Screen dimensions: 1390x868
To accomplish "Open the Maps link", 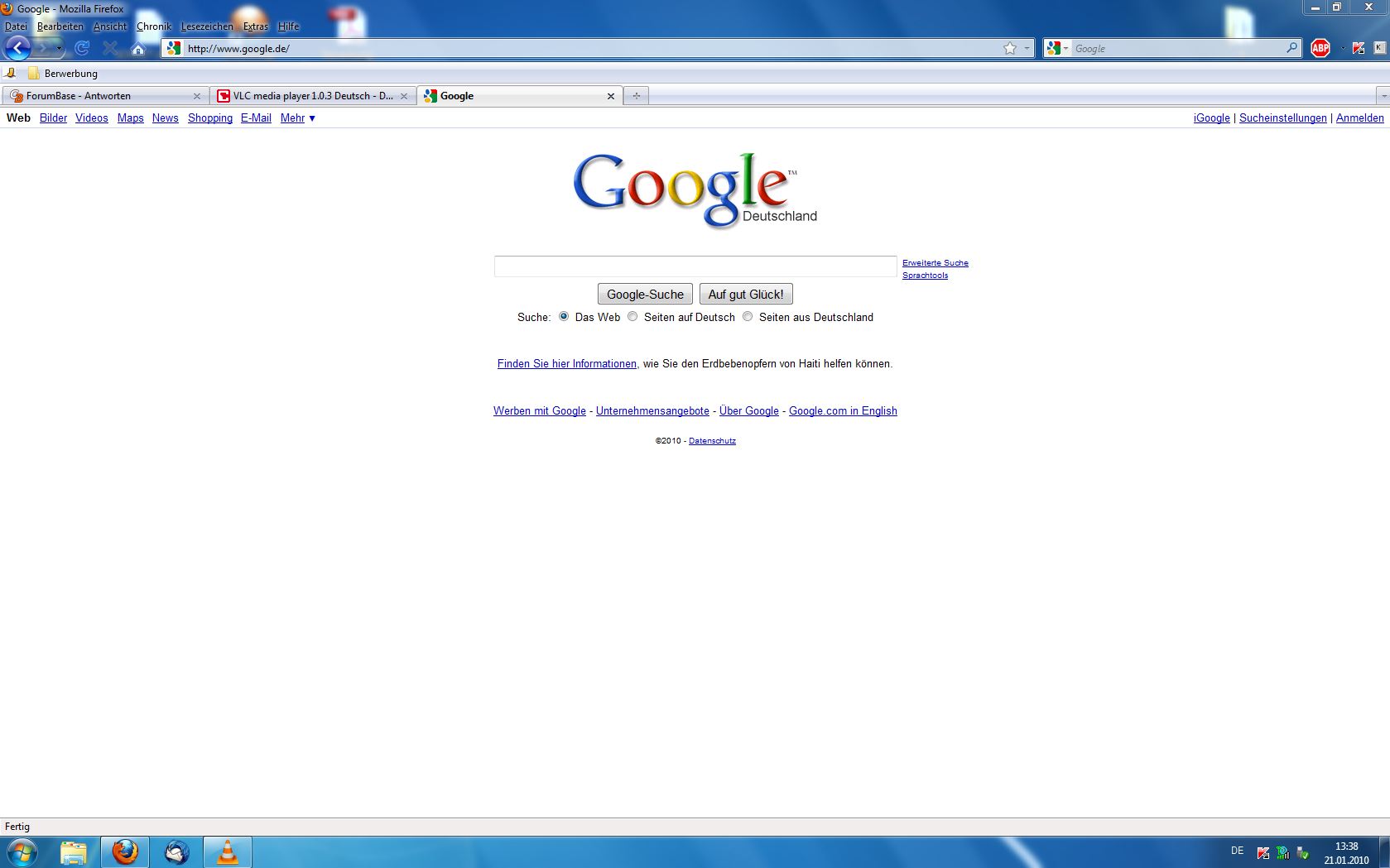I will pos(130,118).
